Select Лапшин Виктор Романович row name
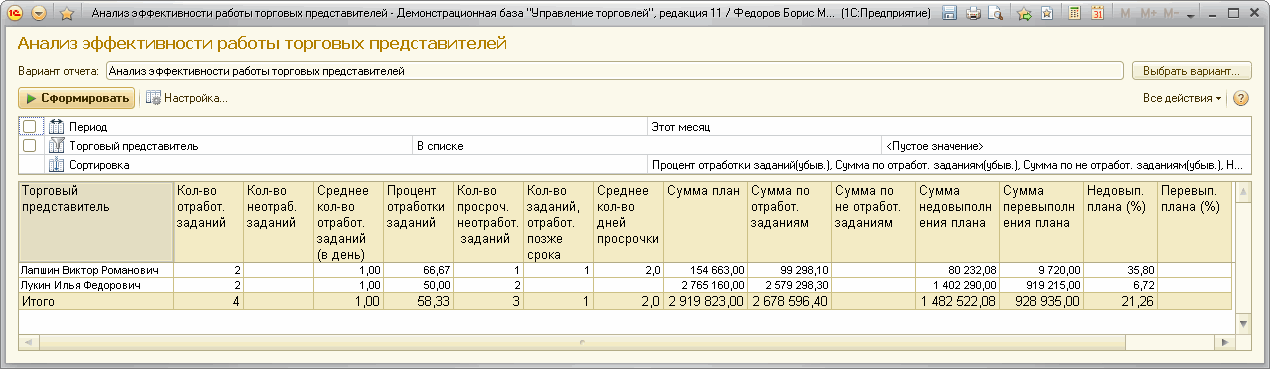1270x369 pixels. (96, 270)
